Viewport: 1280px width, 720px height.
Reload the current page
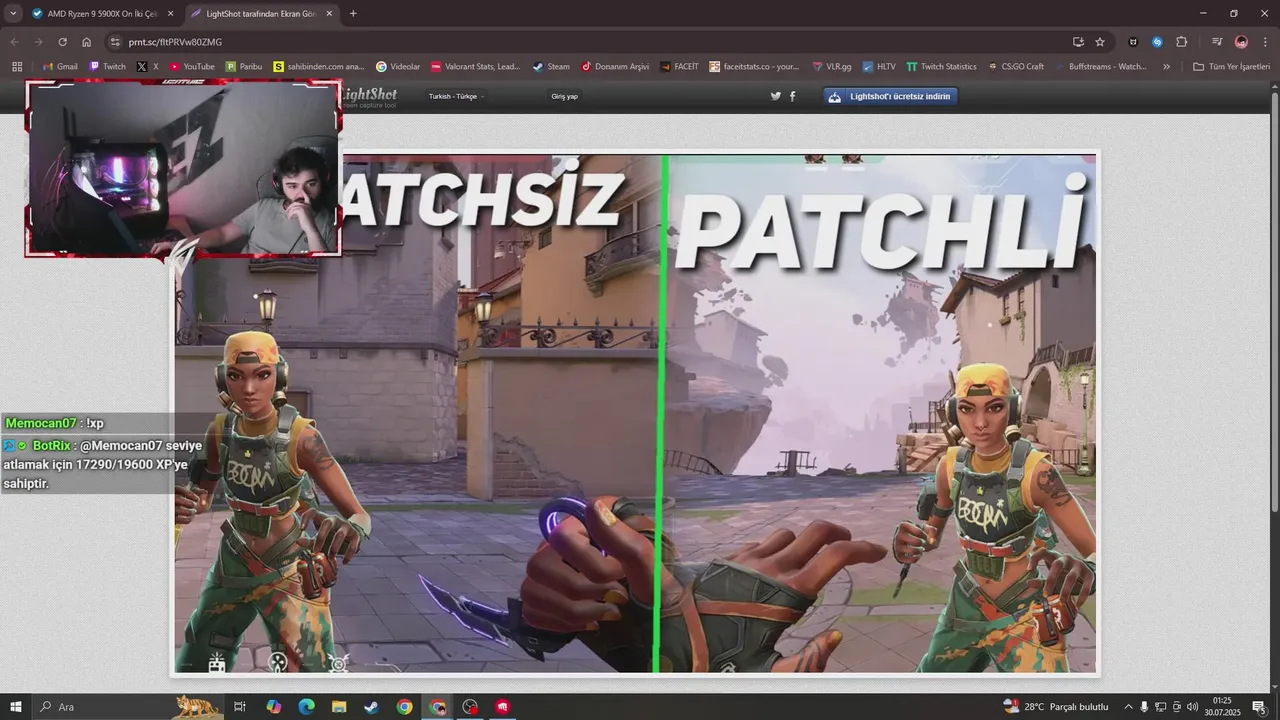coord(62,42)
